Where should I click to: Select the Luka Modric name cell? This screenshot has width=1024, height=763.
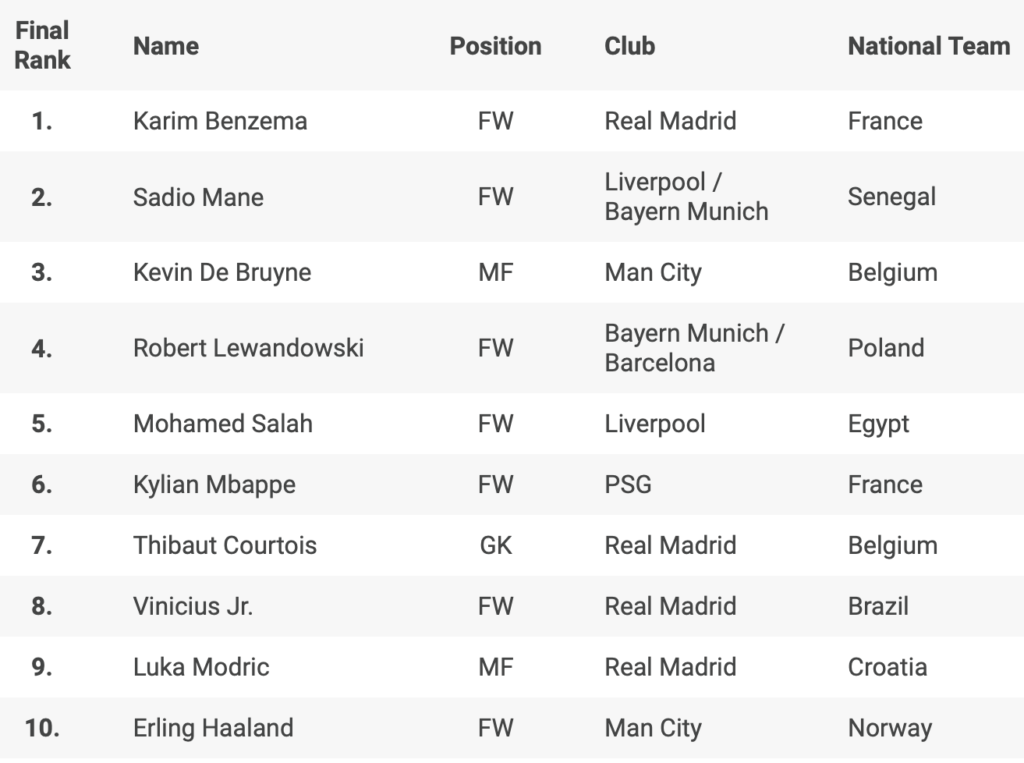click(x=201, y=667)
